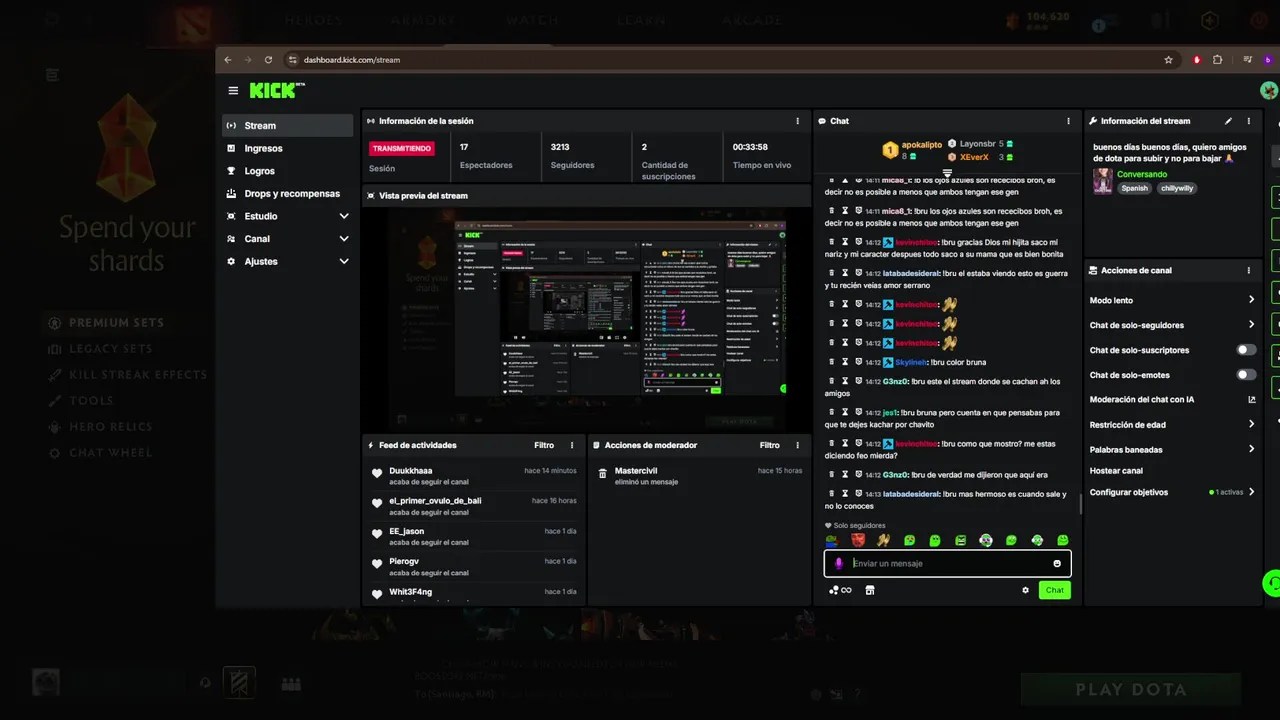This screenshot has width=1280, height=720.
Task: Open Acciones de canal three-dot menu
Action: click(x=1248, y=270)
